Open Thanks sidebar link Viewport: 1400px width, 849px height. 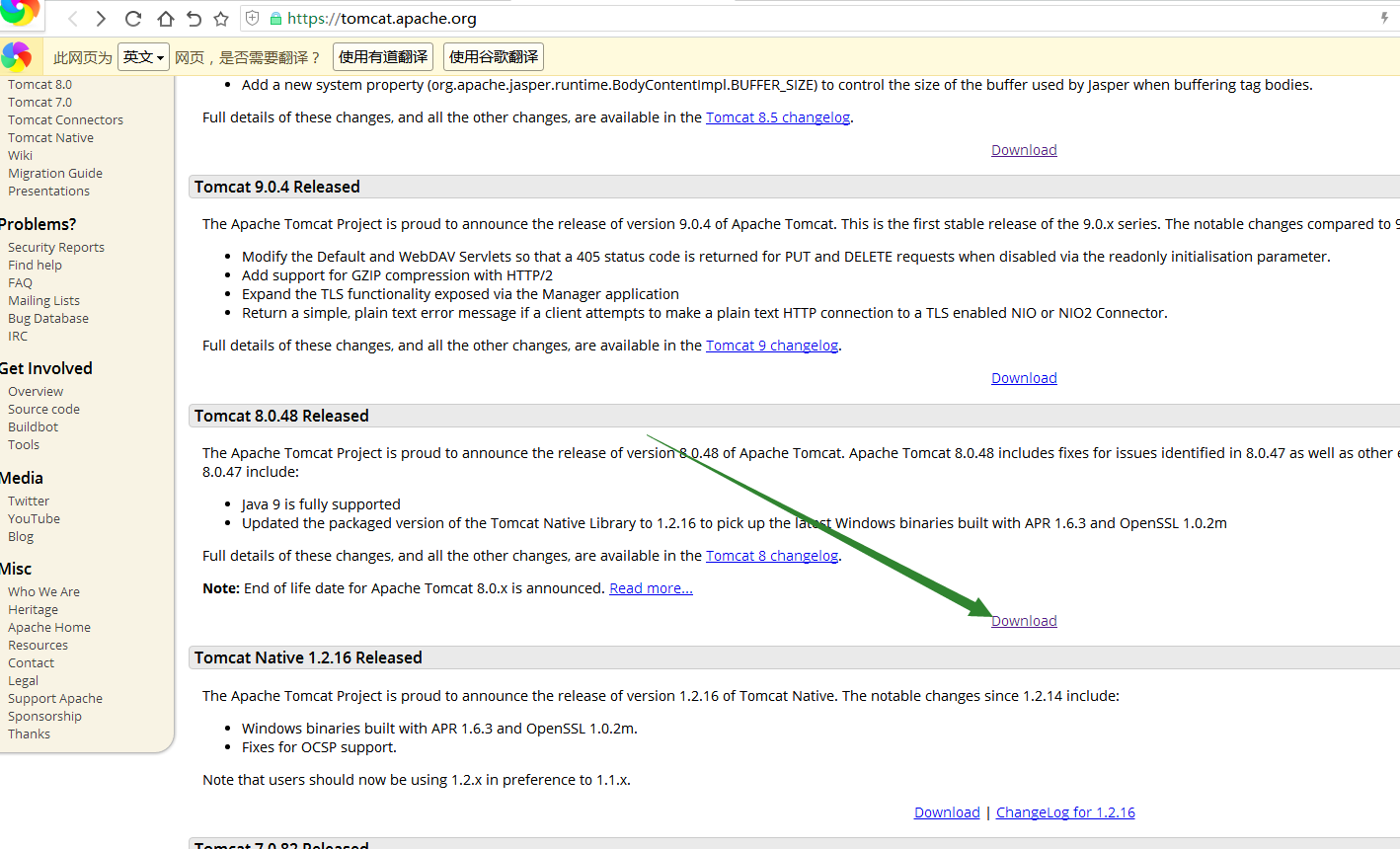tap(29, 734)
